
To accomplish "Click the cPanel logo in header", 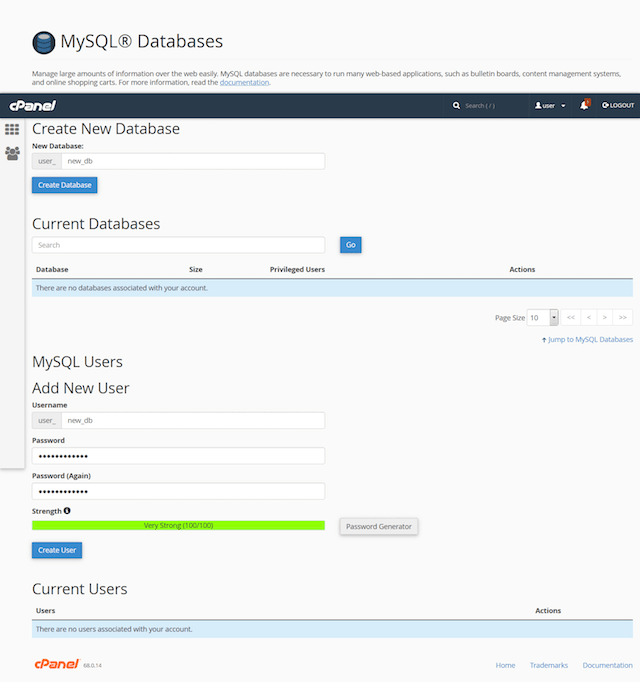I will point(32,105).
